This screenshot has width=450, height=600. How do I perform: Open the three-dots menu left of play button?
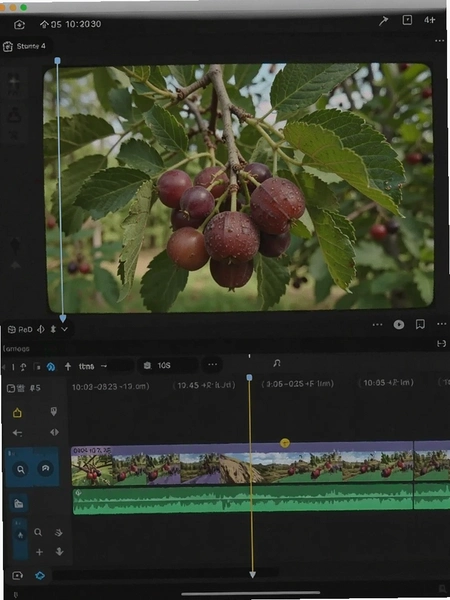pyautogui.click(x=377, y=325)
